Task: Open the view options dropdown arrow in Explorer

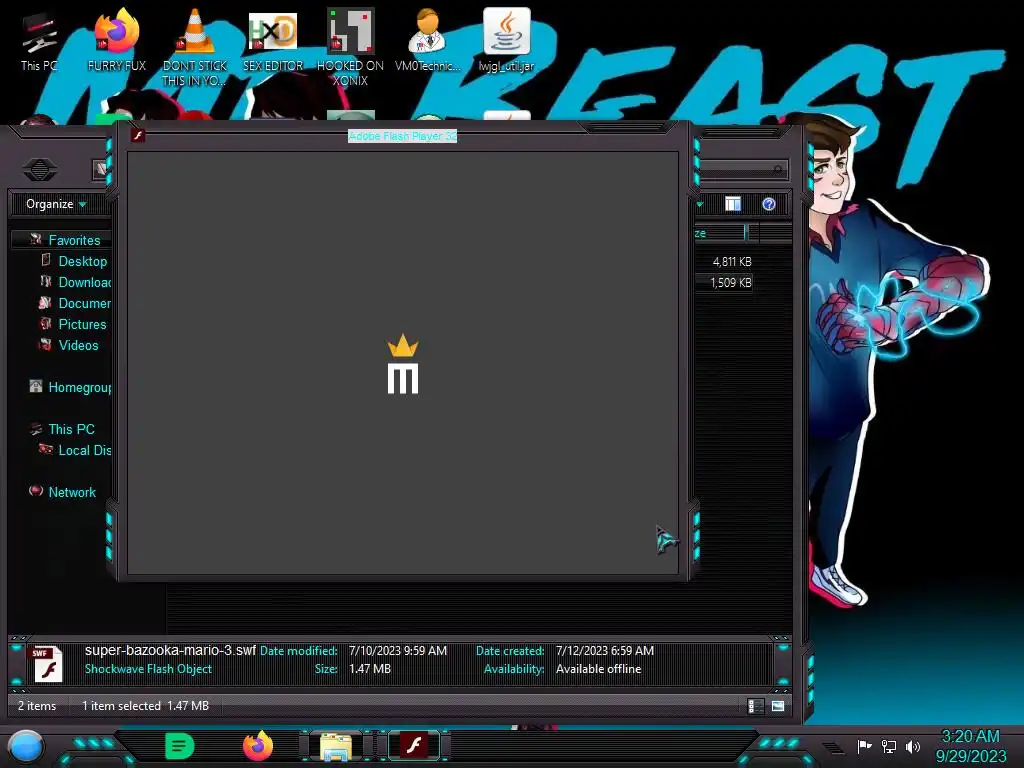Action: (x=699, y=204)
